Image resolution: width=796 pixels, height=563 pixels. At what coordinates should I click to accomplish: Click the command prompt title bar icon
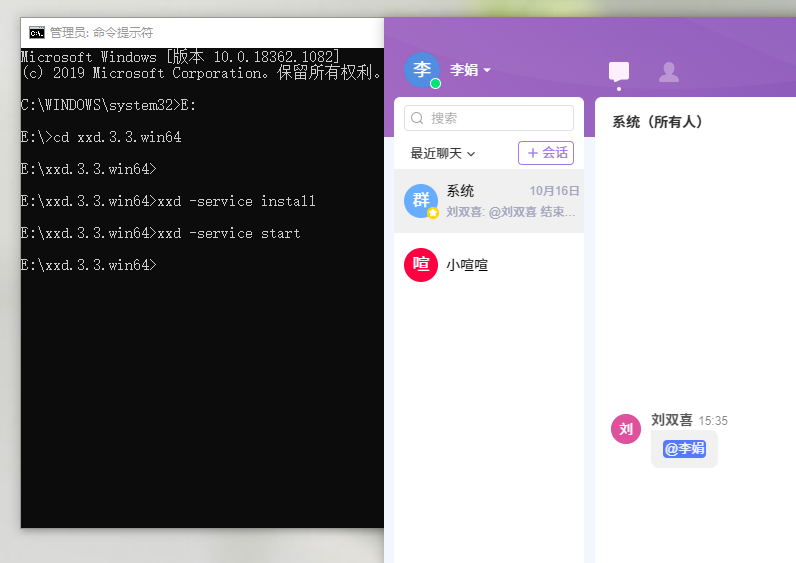click(36, 32)
